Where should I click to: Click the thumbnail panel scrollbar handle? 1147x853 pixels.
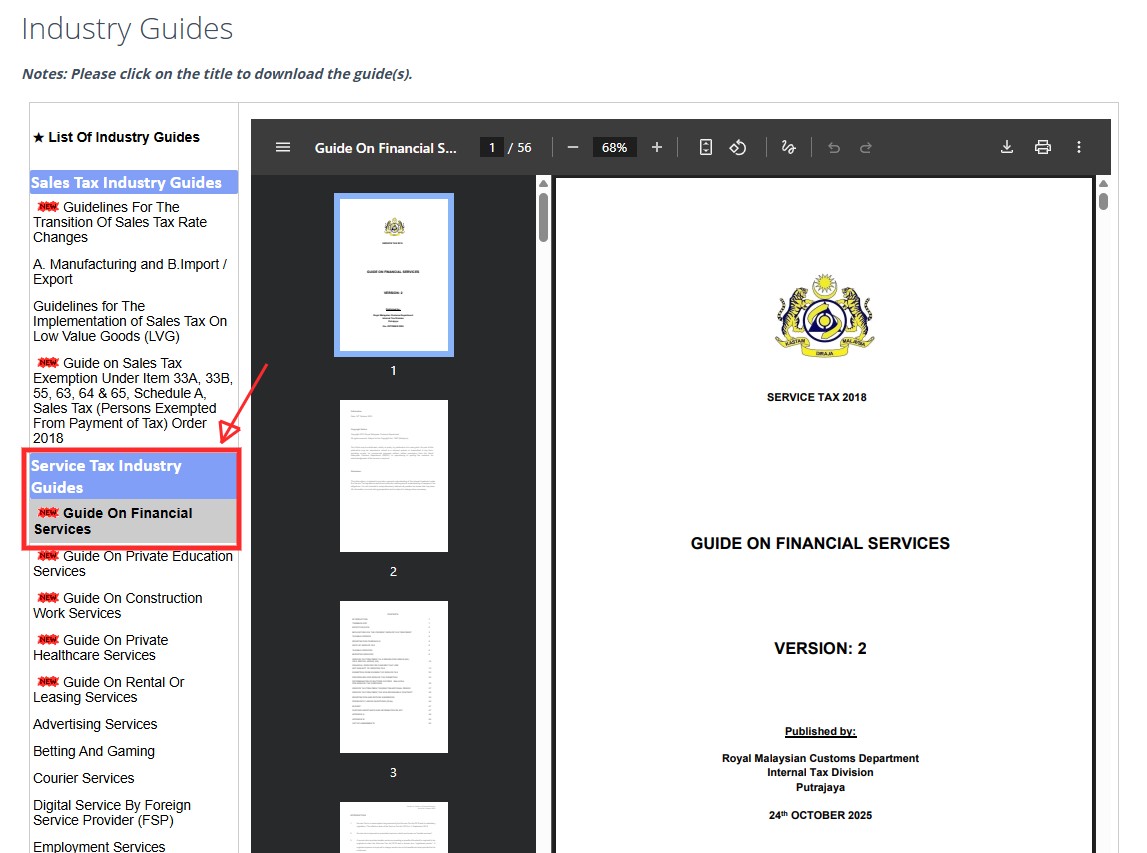[x=543, y=217]
